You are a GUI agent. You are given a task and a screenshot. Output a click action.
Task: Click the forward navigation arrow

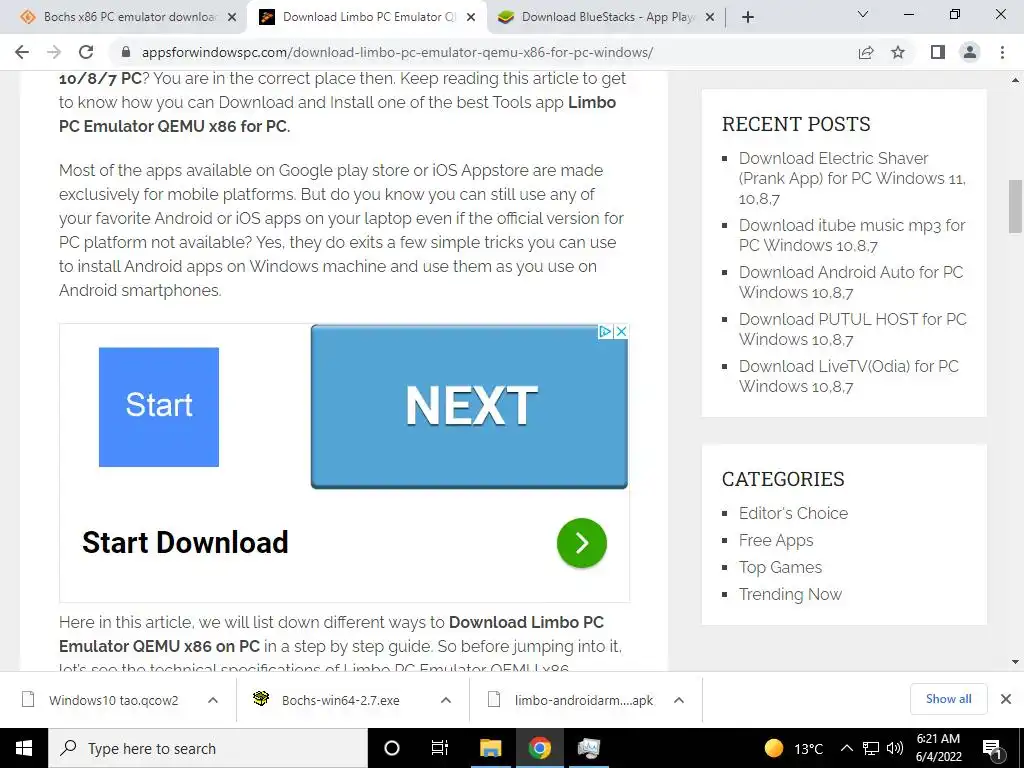[x=54, y=52]
